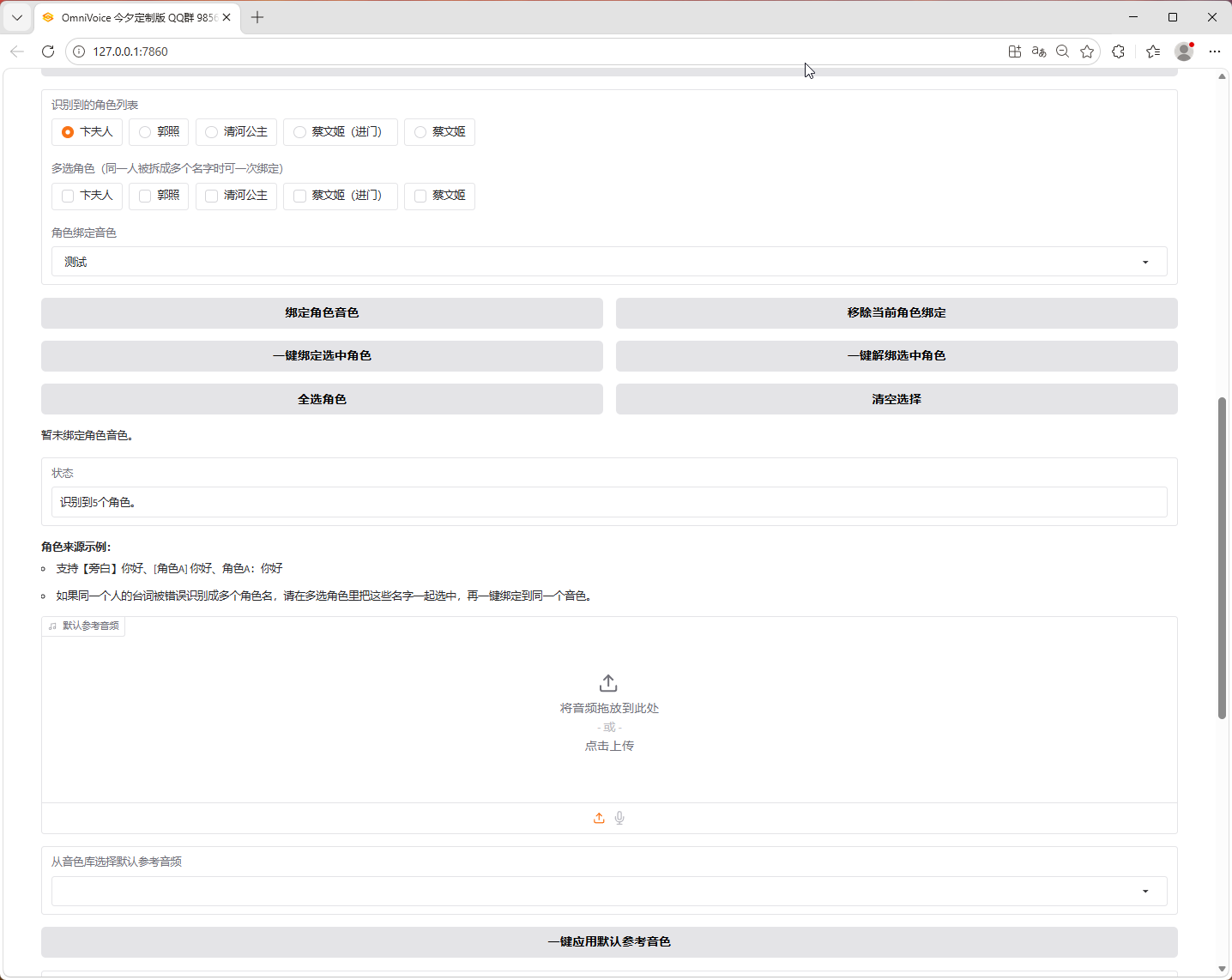Click the page vertical scrollbar thumb

(1222, 558)
